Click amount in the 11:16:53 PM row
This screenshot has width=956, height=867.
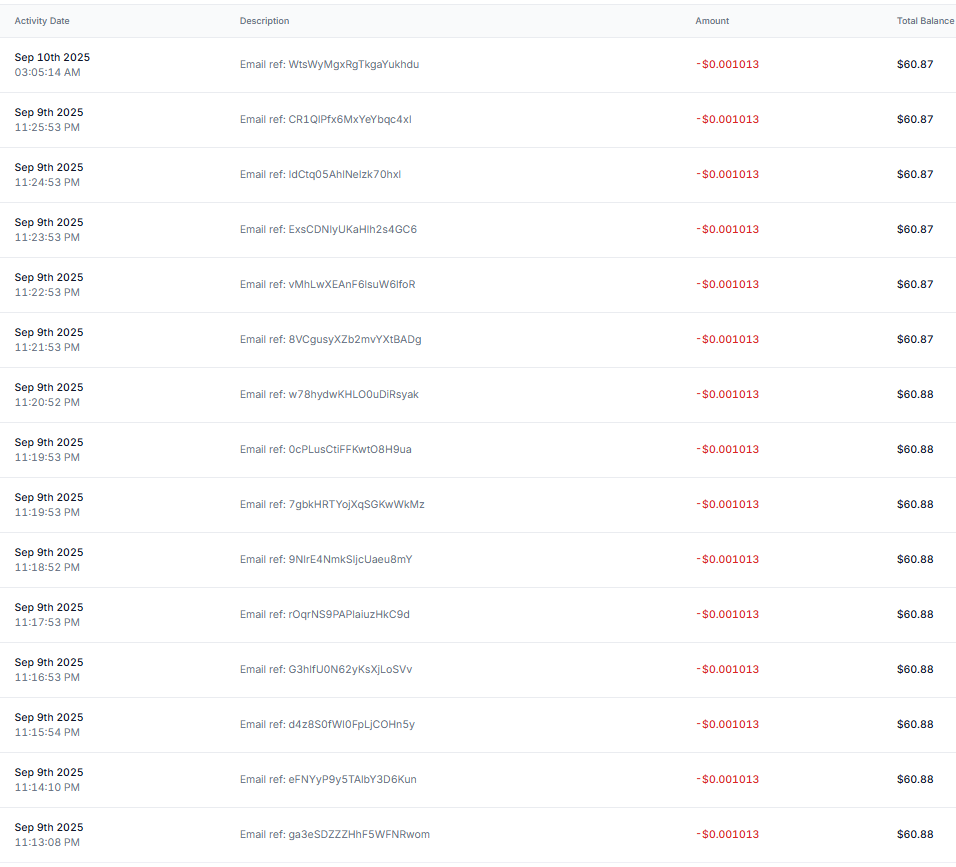(727, 670)
